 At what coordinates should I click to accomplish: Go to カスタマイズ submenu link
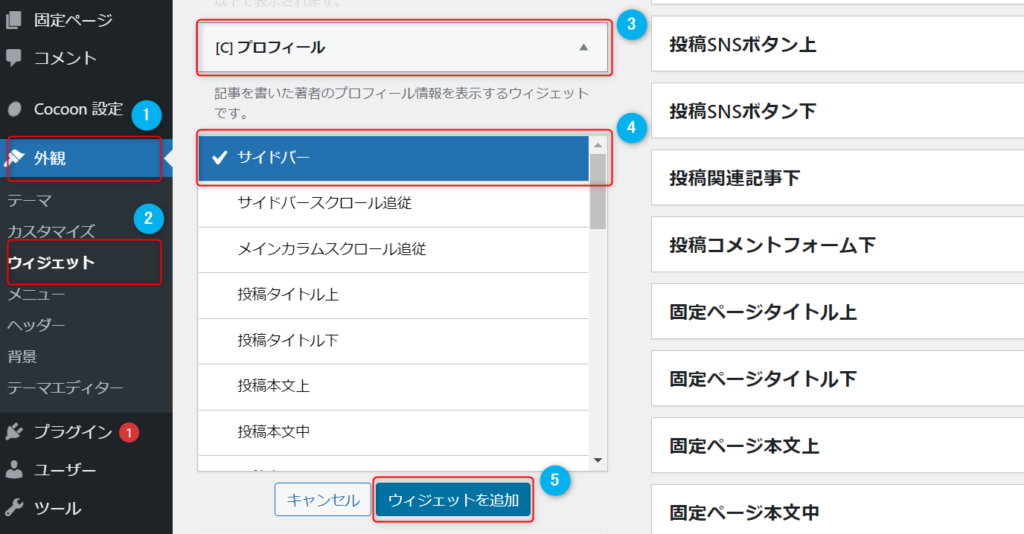(52, 231)
